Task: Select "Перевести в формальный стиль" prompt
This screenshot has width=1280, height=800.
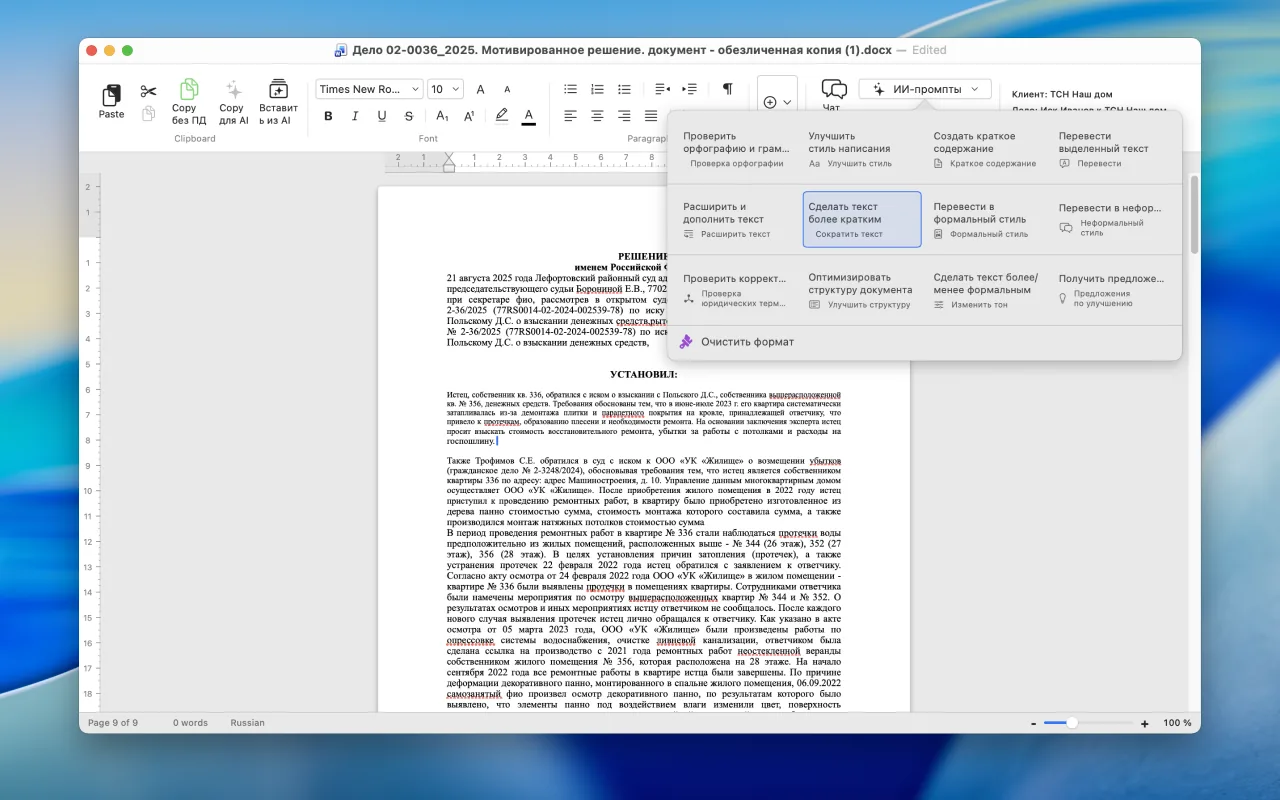Action: [987, 219]
